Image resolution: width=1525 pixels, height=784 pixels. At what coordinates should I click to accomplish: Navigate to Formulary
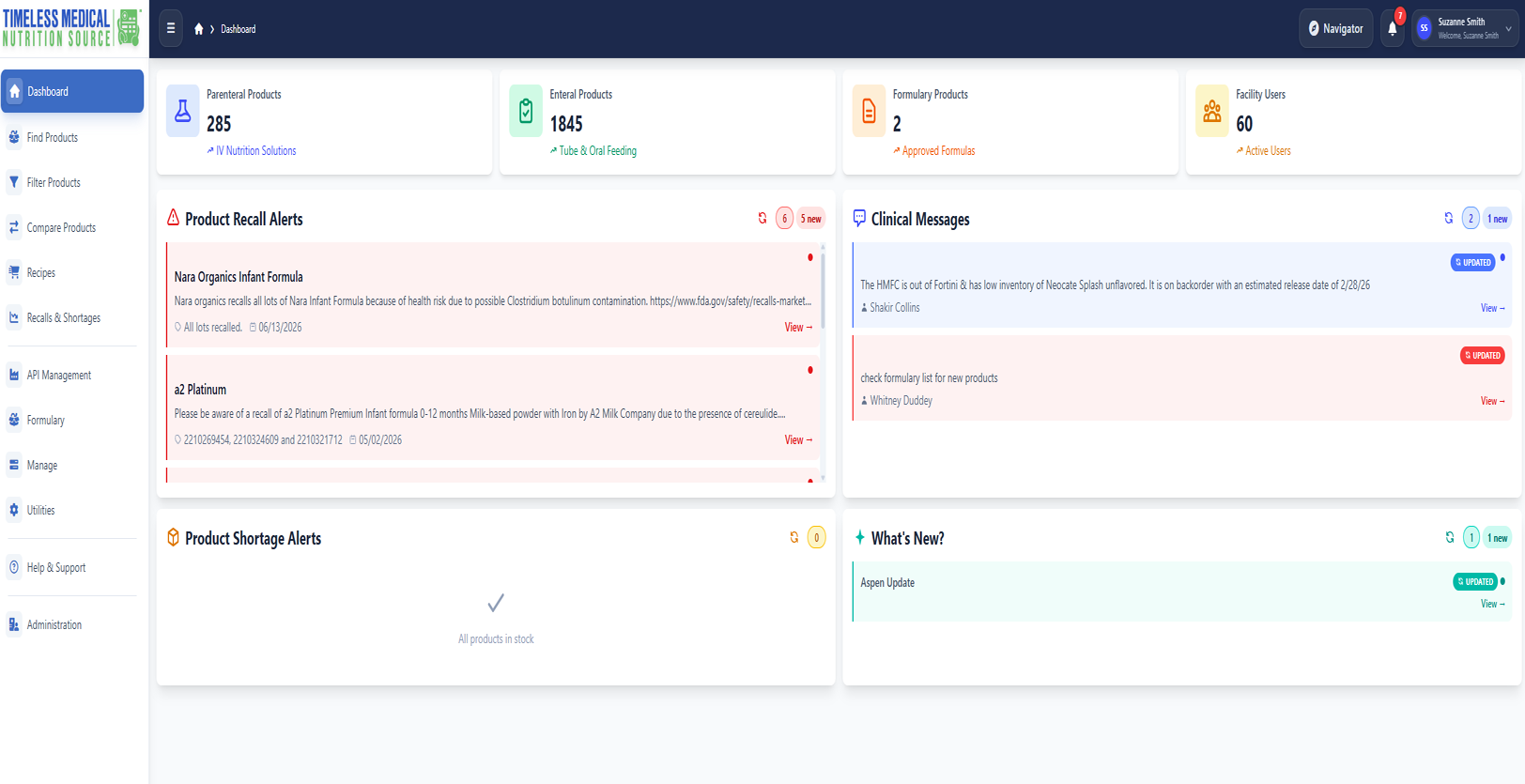click(72, 420)
